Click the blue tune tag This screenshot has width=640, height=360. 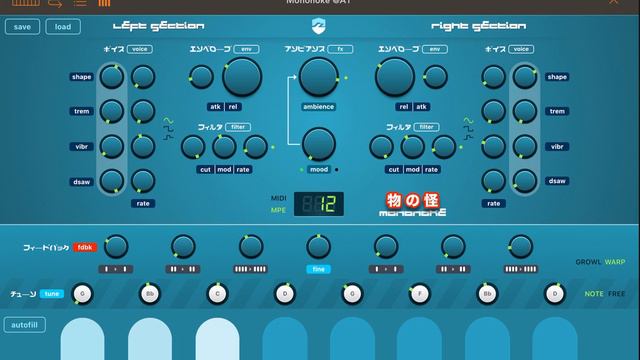(52, 294)
